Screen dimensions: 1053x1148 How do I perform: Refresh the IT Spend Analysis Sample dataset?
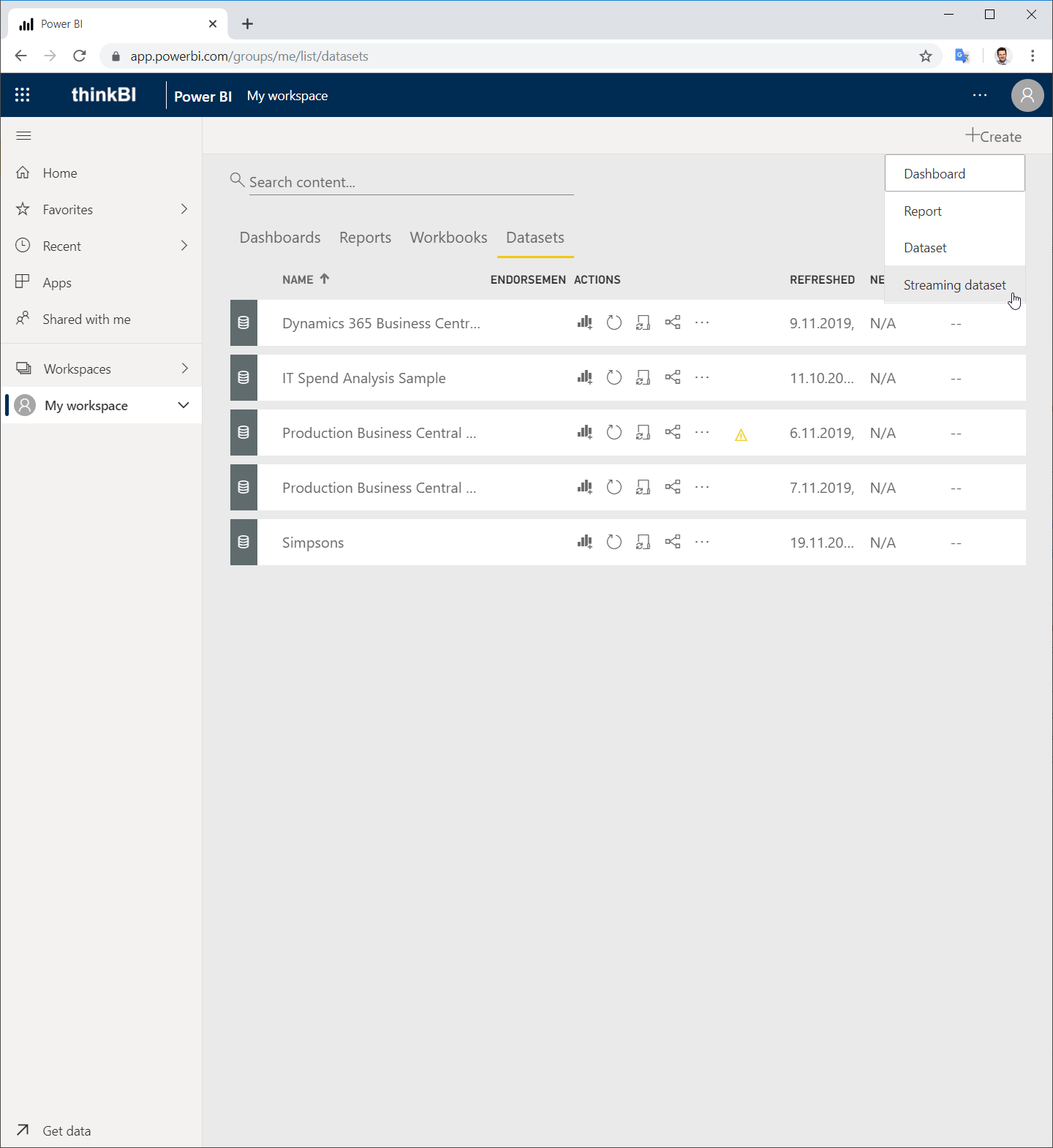point(614,377)
